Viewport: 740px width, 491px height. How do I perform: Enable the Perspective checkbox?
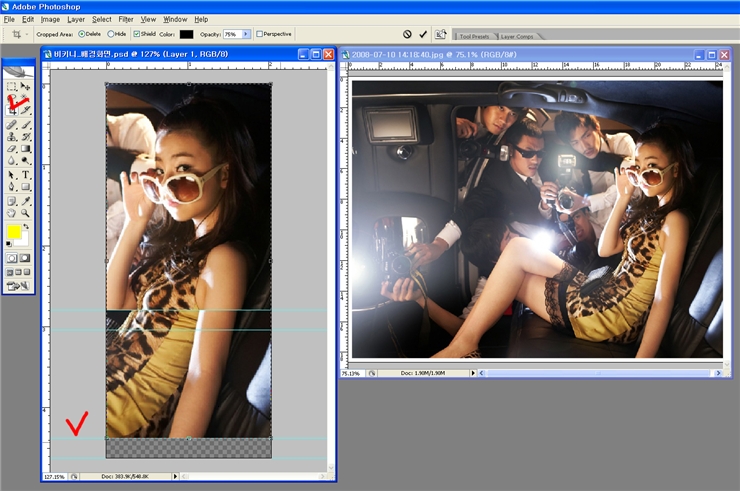[259, 34]
